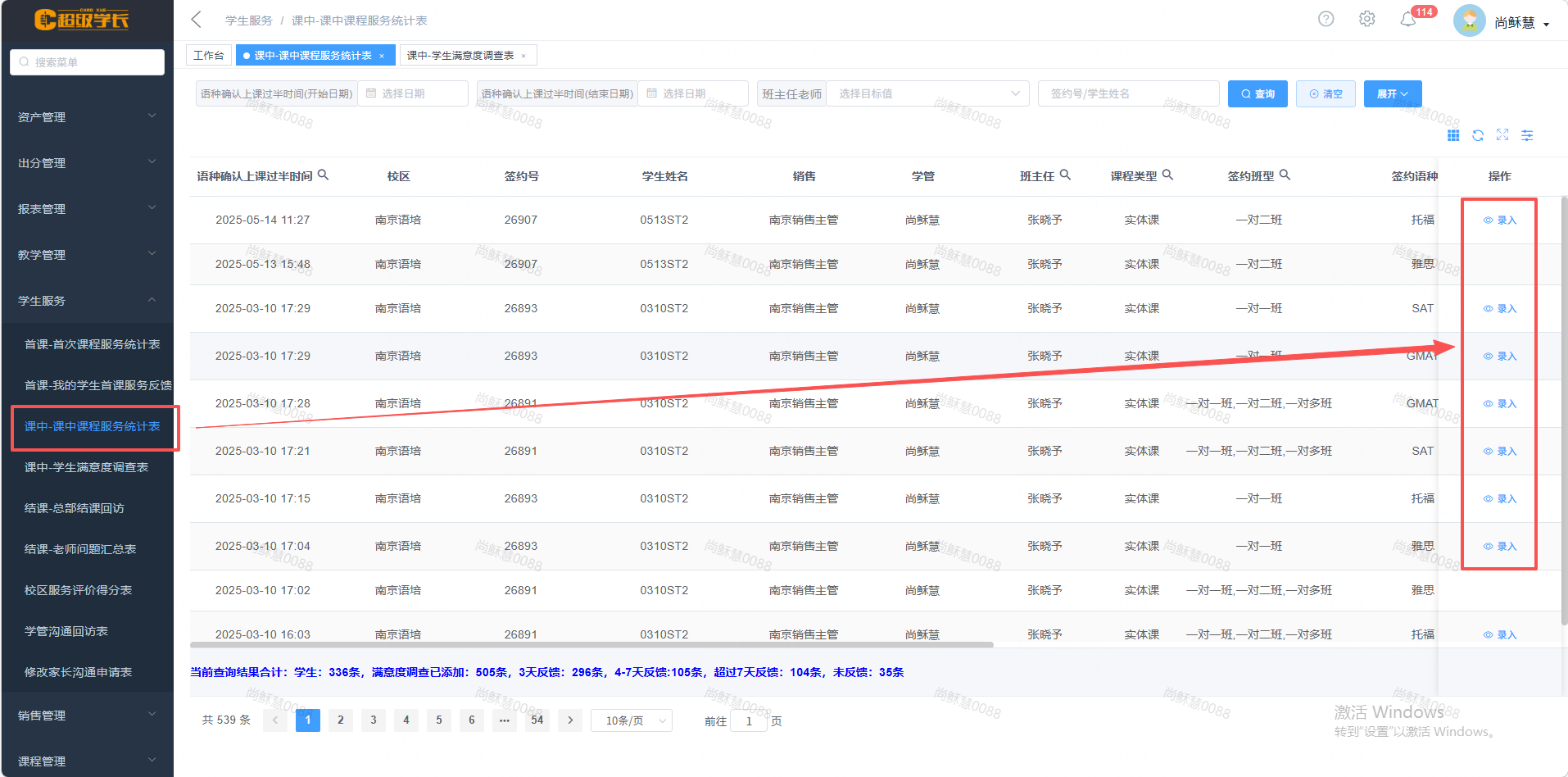The image size is (1568, 777).
Task: Refresh the table with the reload icon
Action: tap(1478, 135)
